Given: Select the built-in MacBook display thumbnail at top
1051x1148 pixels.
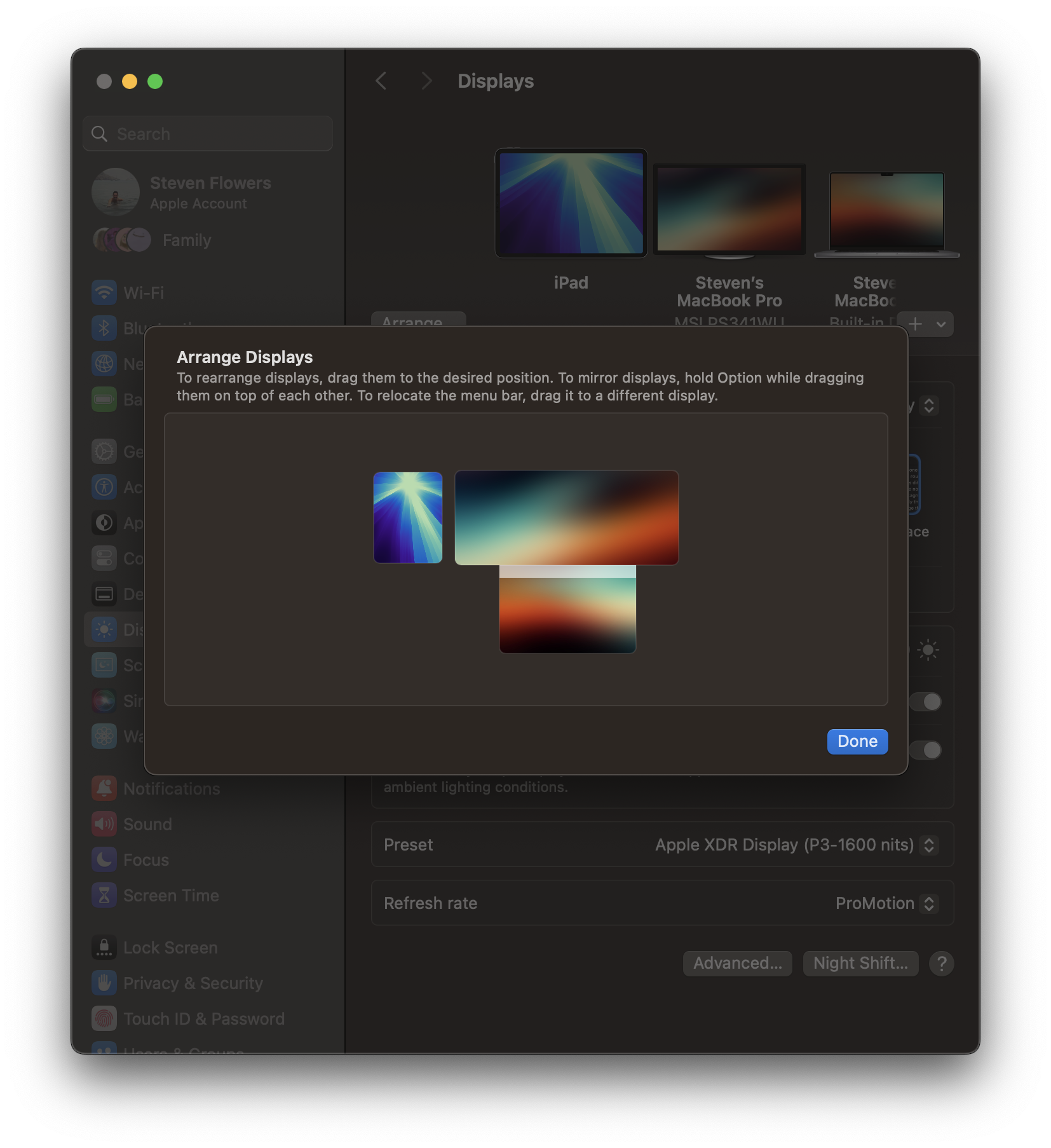Looking at the screenshot, I should coord(886,214).
